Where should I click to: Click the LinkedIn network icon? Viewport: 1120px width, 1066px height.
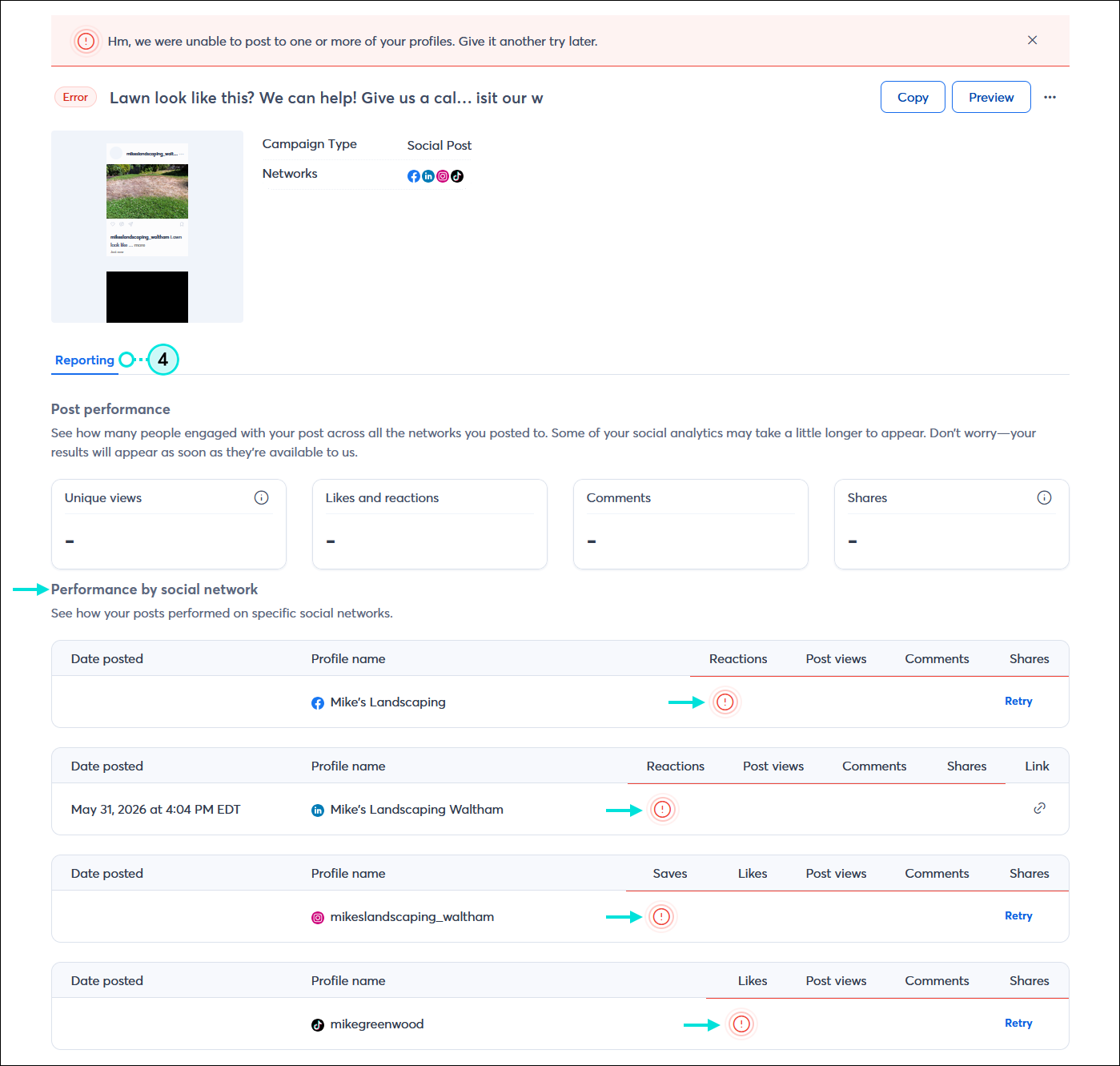(428, 176)
